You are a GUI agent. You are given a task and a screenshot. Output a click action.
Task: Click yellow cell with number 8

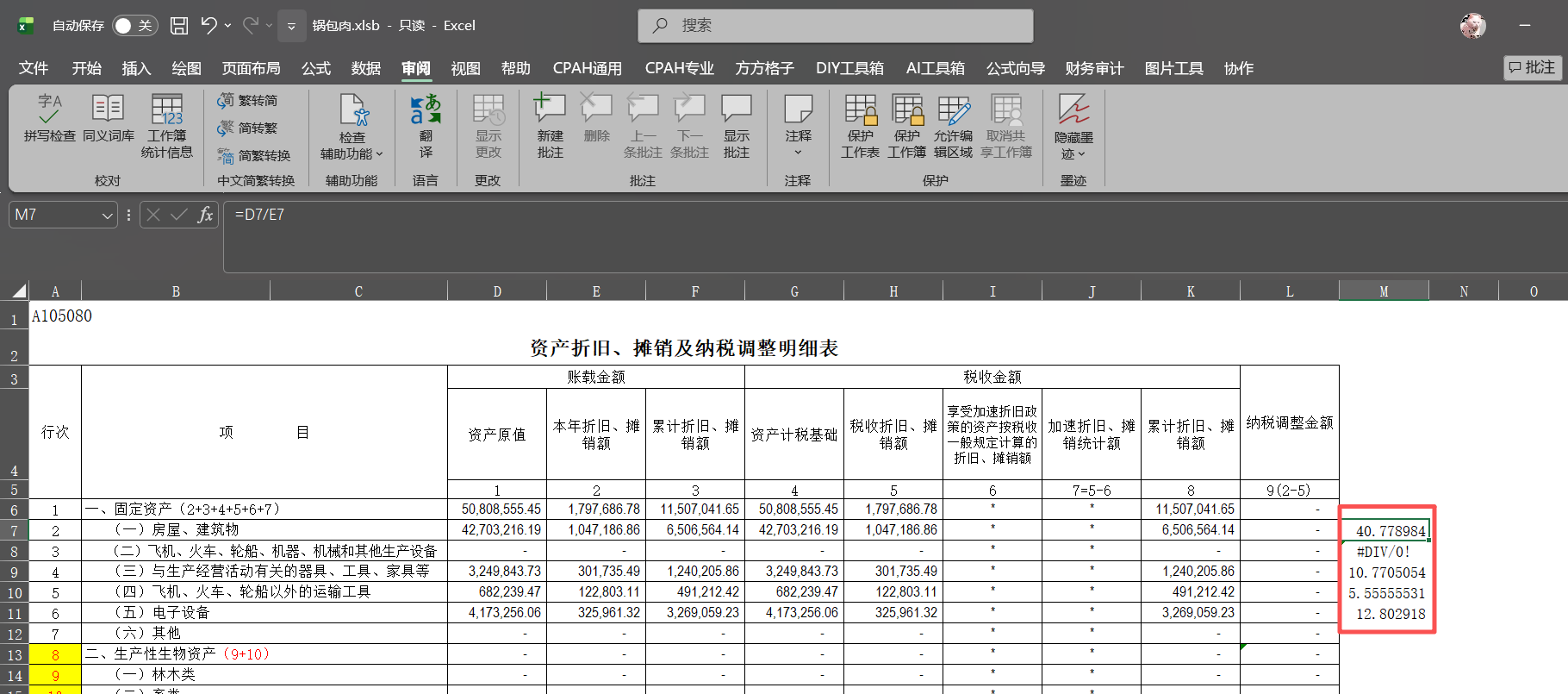point(55,654)
